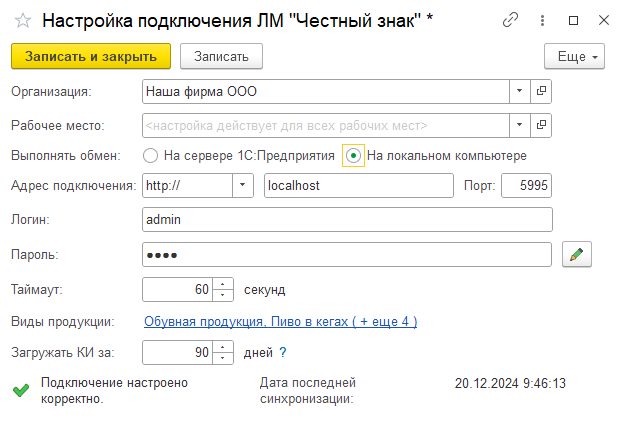This screenshot has height=422, width=622.
Task: Copy link to this form
Action: click(512, 20)
